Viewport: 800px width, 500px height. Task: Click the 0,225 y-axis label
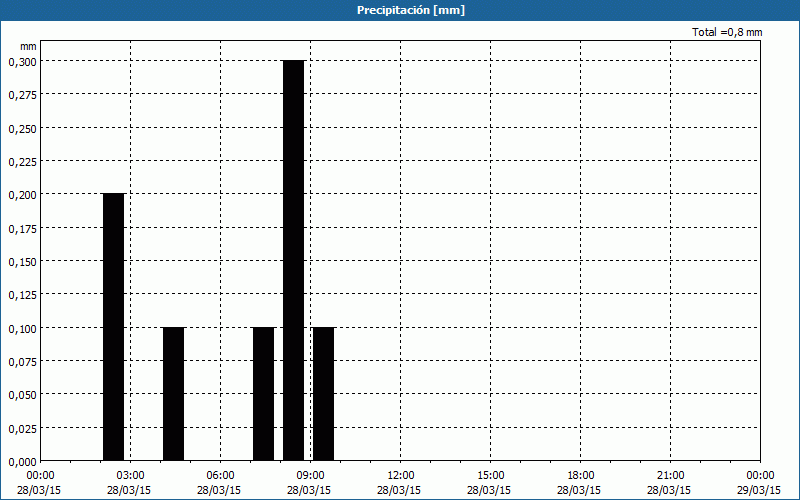pos(22,161)
